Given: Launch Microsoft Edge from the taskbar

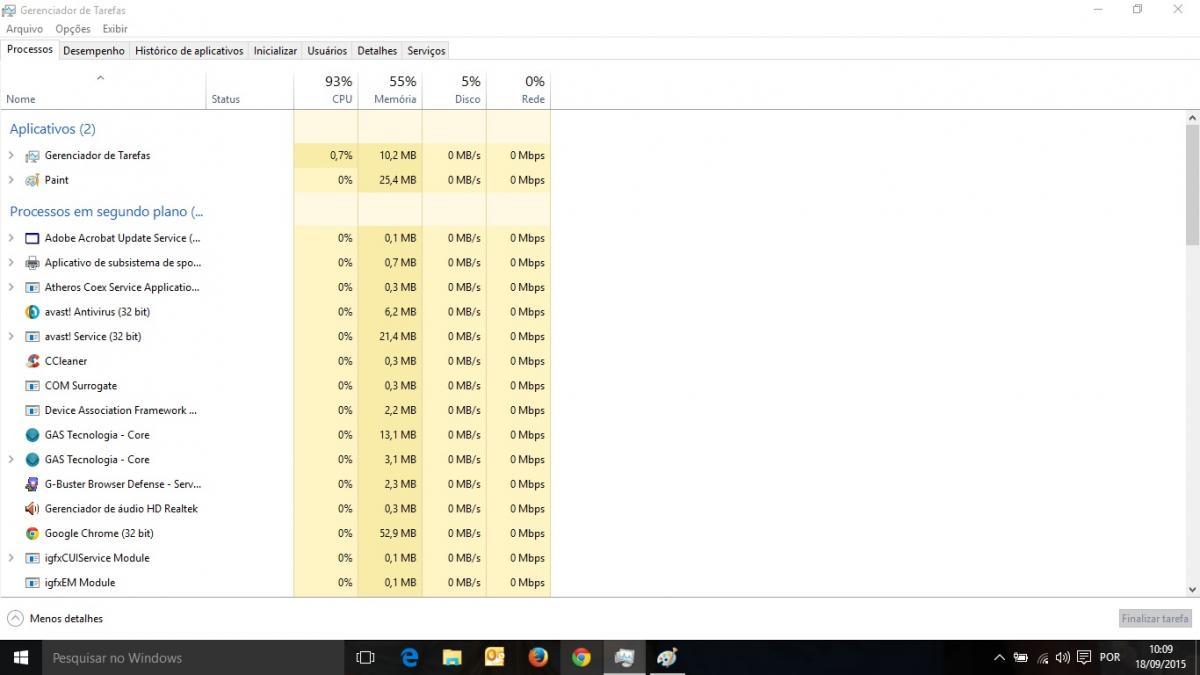Looking at the screenshot, I should [x=409, y=658].
